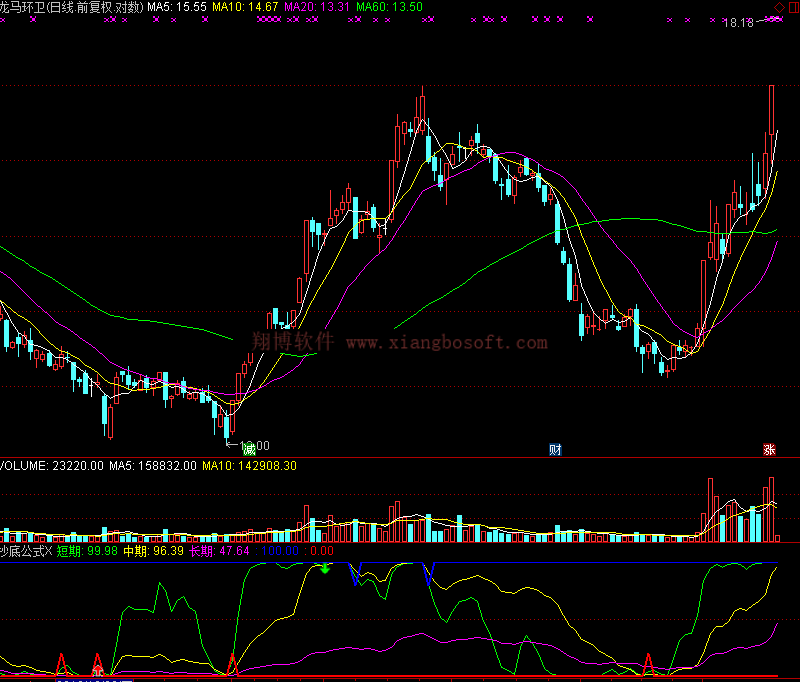Select the MA5: 15.55 label

(177, 7)
